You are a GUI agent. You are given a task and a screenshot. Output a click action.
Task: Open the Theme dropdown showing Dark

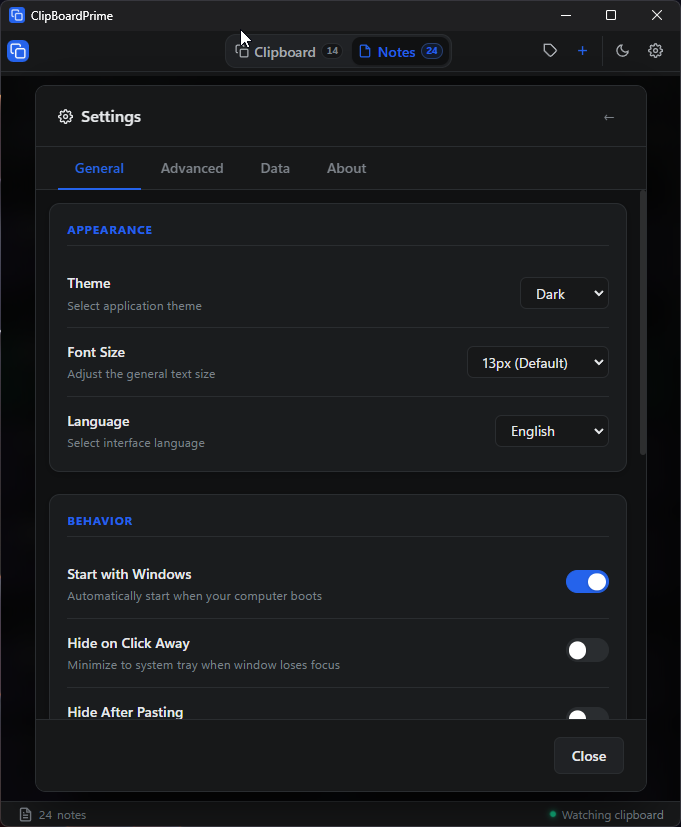(564, 293)
